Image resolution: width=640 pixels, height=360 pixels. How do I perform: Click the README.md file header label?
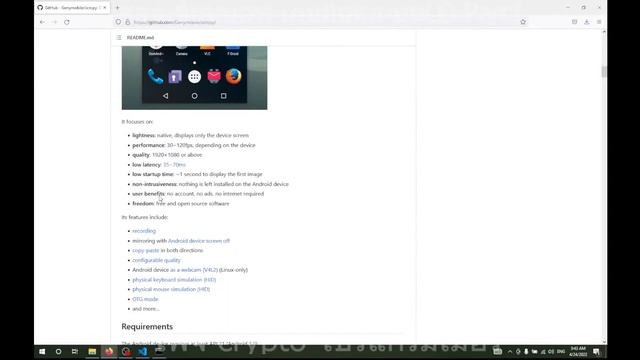(x=140, y=38)
